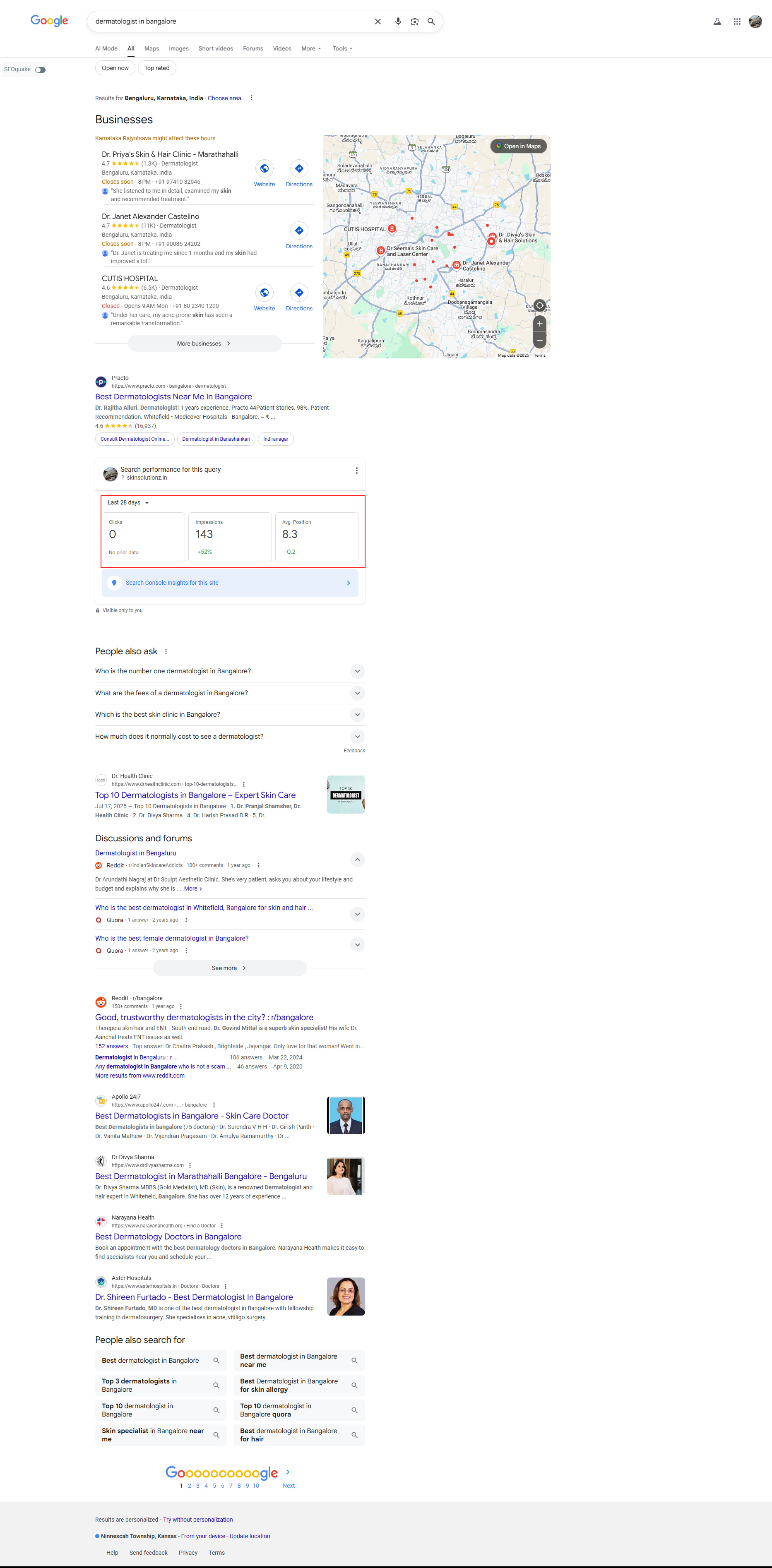Viewport: 772px width, 1568px height.
Task: Open the Google logo homepage link
Action: [x=49, y=21]
